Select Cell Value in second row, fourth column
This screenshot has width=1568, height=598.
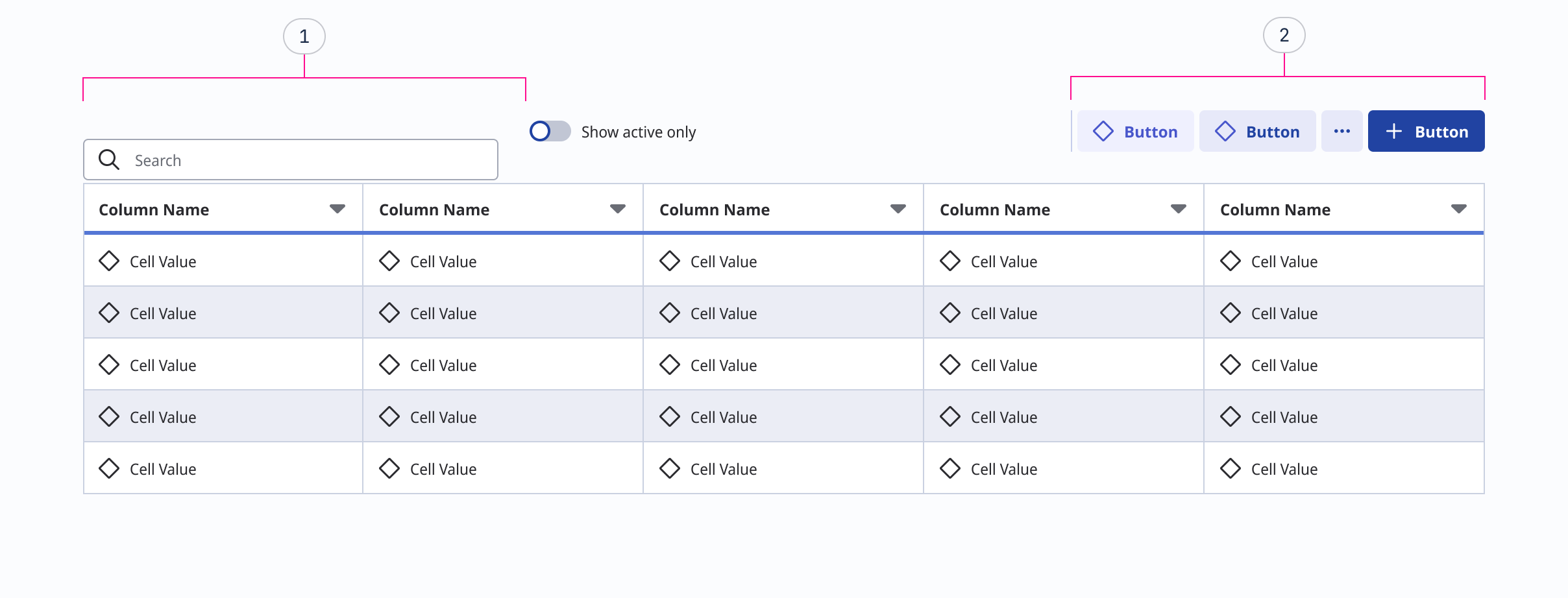click(x=1003, y=314)
